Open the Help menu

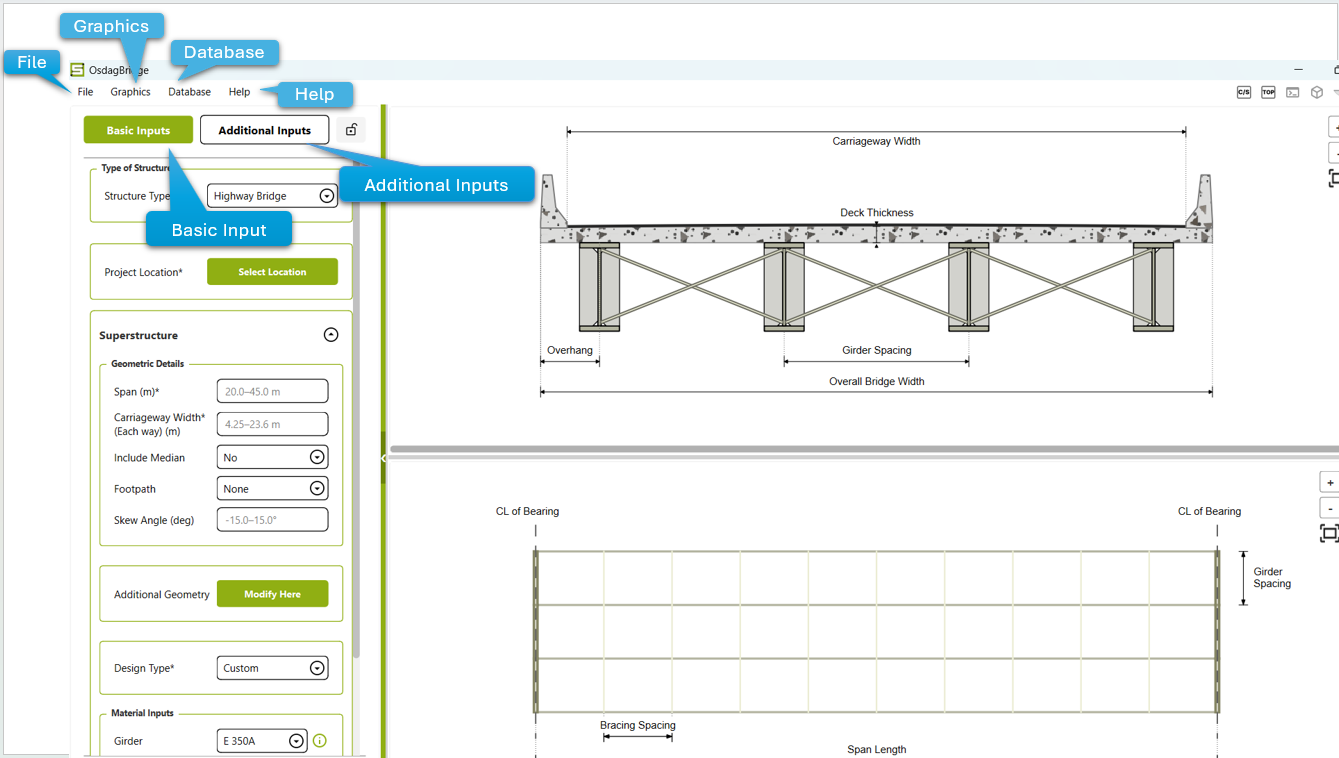239,92
